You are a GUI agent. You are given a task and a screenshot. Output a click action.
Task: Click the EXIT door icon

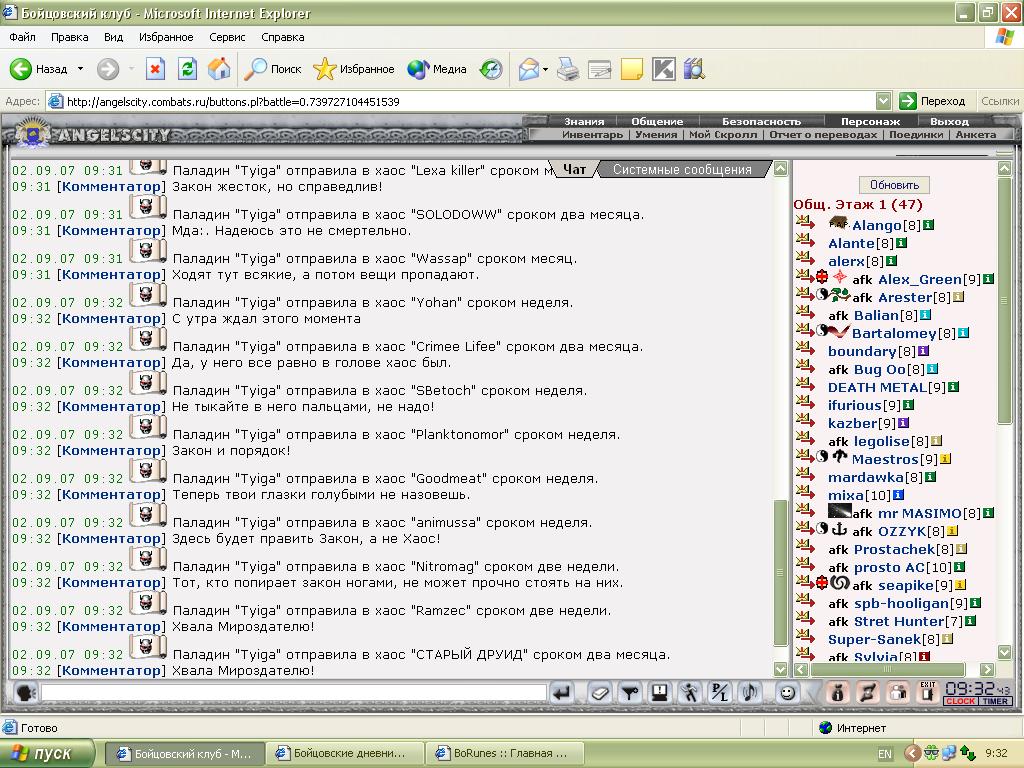point(927,692)
